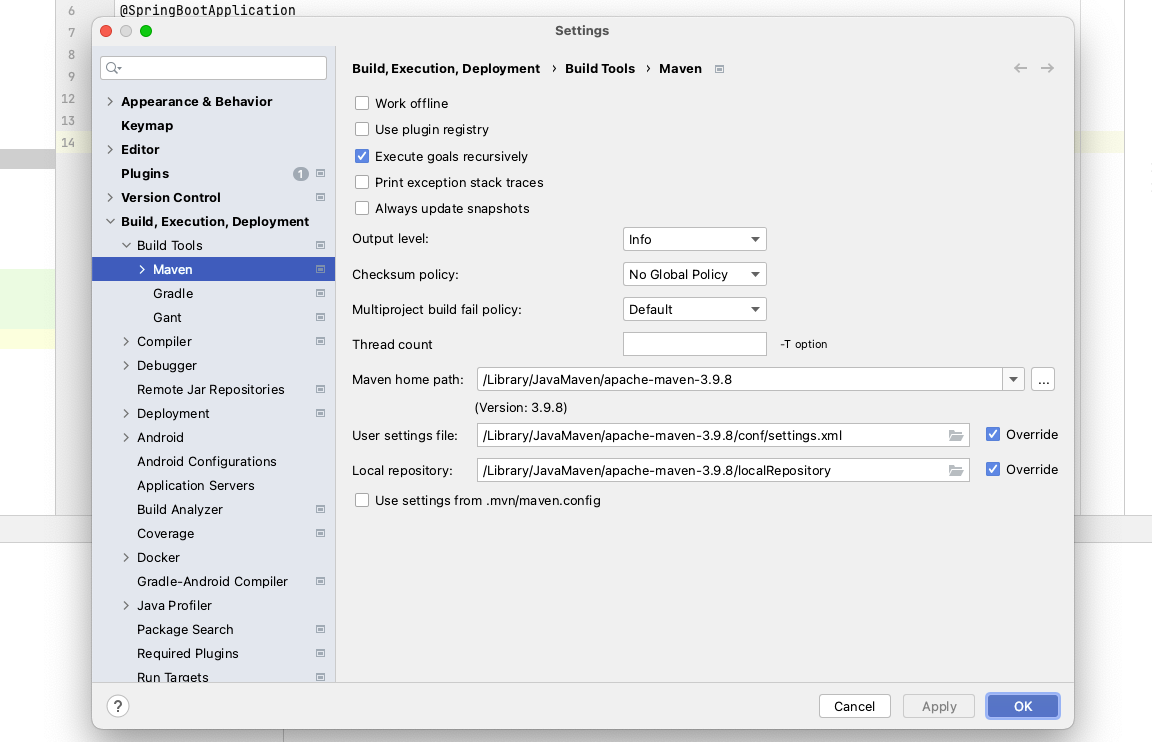Click the project icon next to Build Analyzer
Screen dimensions: 1152x742
point(320,509)
